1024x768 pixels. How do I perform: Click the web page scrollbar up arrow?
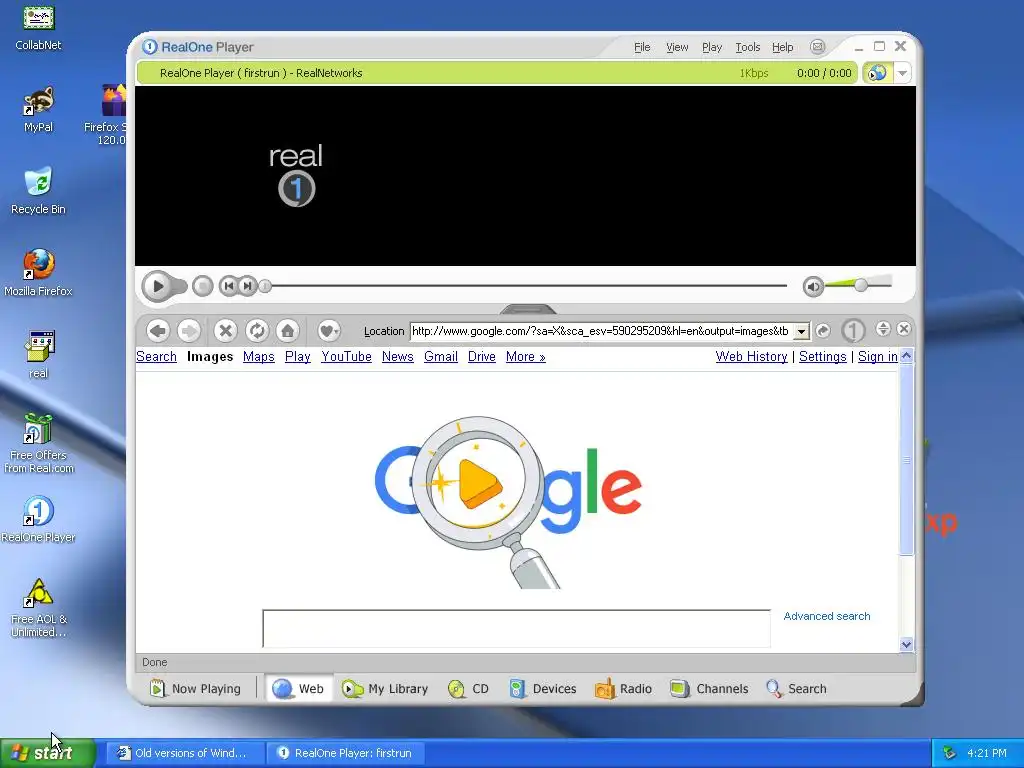(906, 355)
